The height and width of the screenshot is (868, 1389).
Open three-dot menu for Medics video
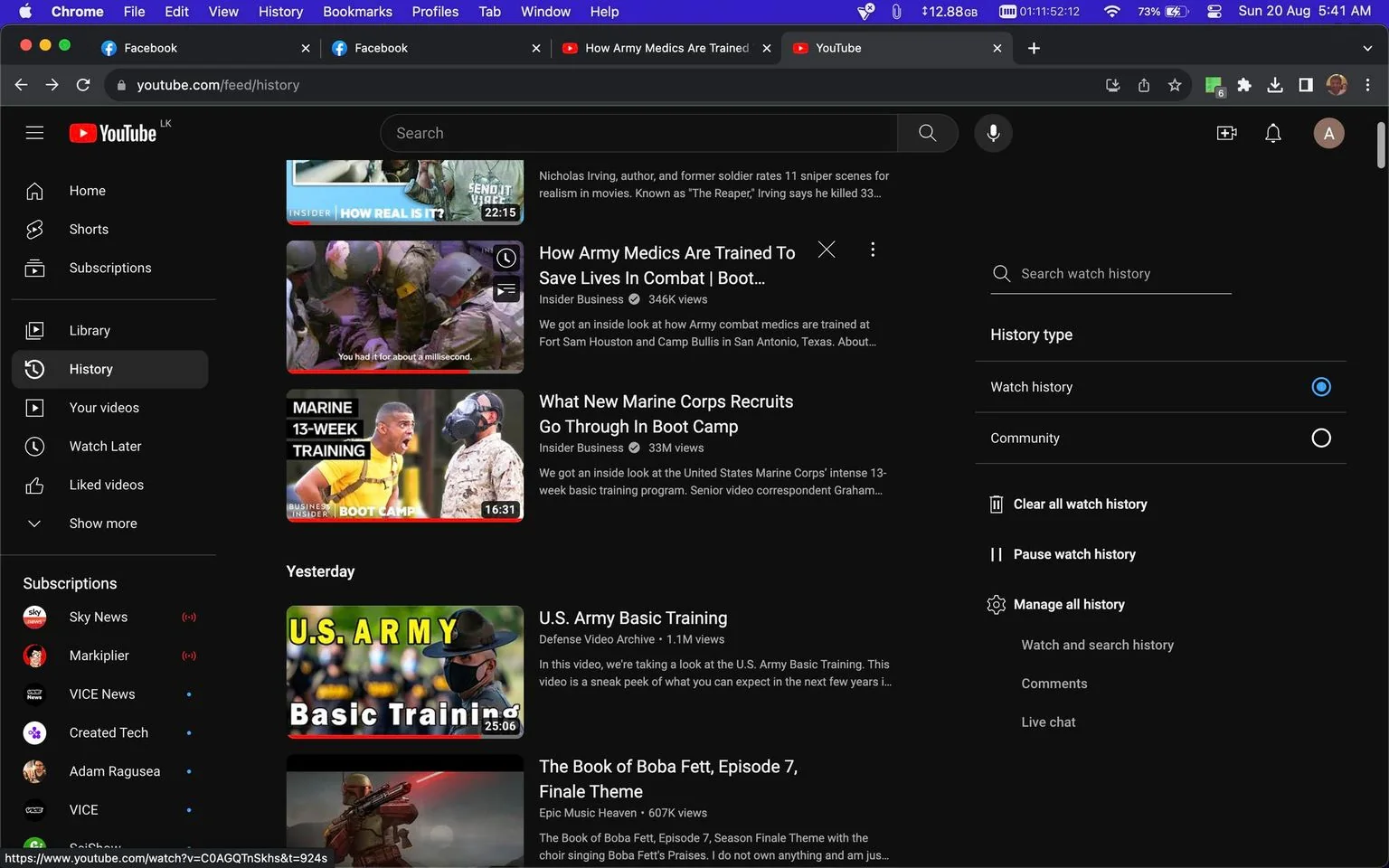872,250
